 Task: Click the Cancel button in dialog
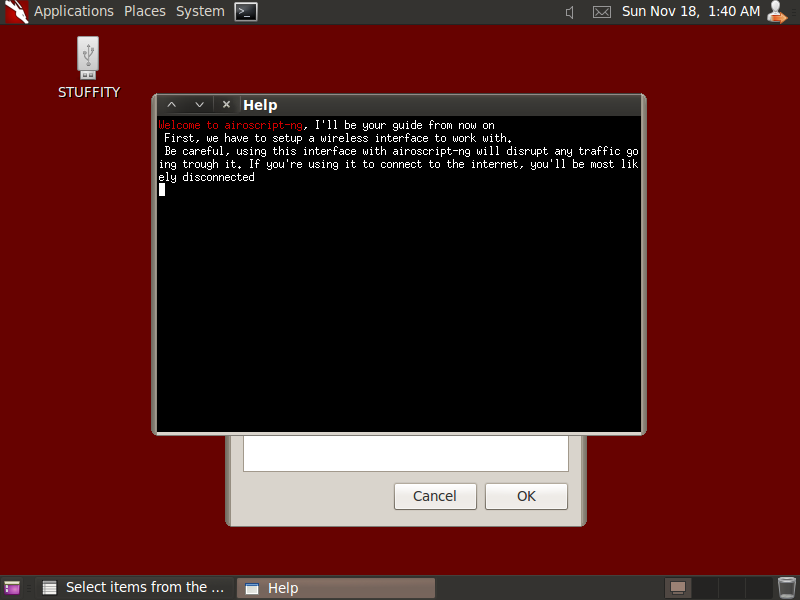(435, 496)
